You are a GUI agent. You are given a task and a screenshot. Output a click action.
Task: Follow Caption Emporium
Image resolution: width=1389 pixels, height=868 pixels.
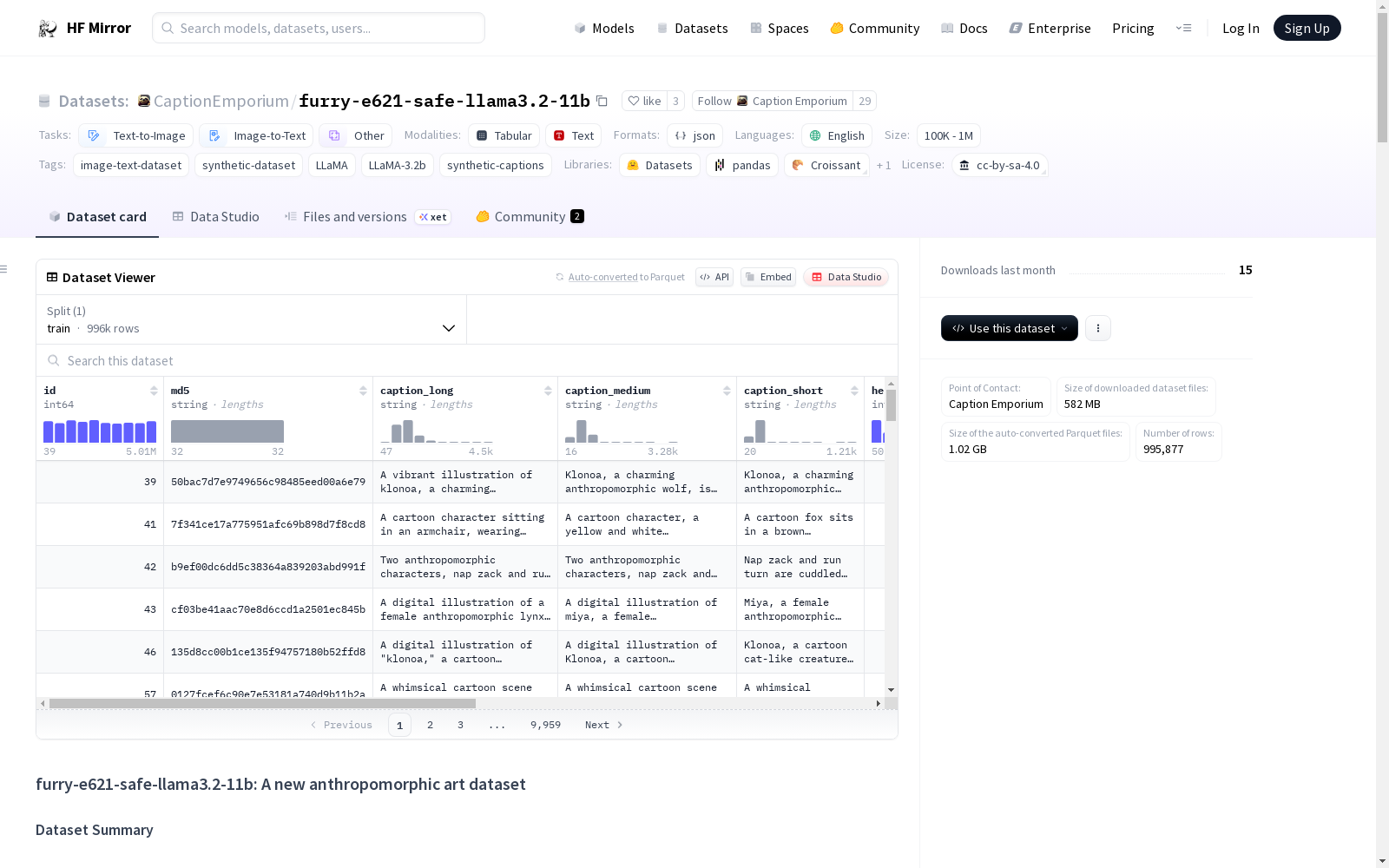[773, 101]
